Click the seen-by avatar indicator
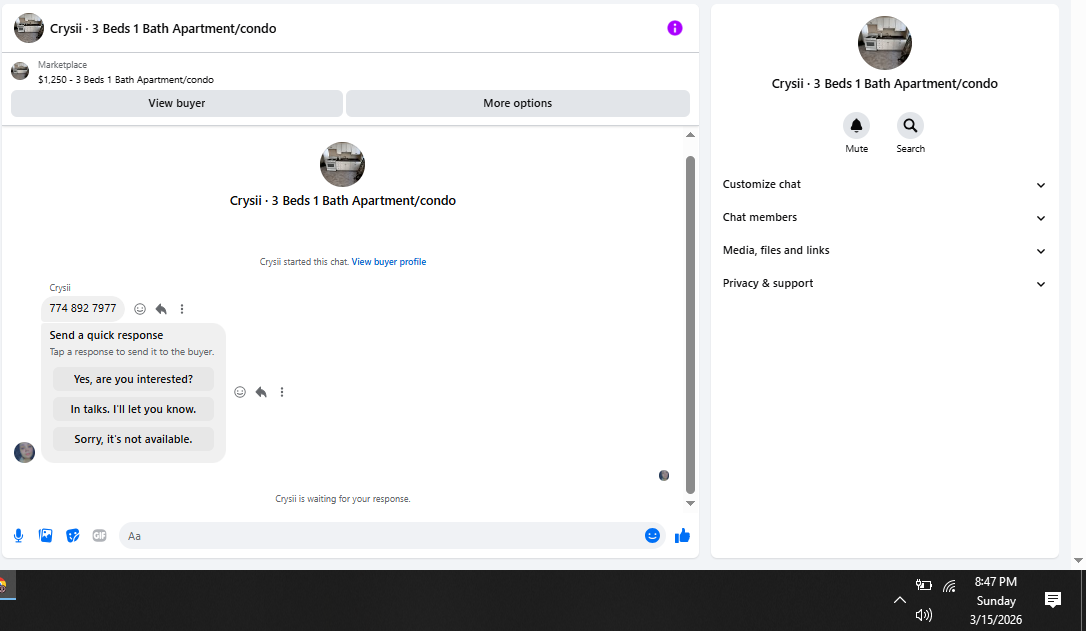1086x631 pixels. pos(664,475)
